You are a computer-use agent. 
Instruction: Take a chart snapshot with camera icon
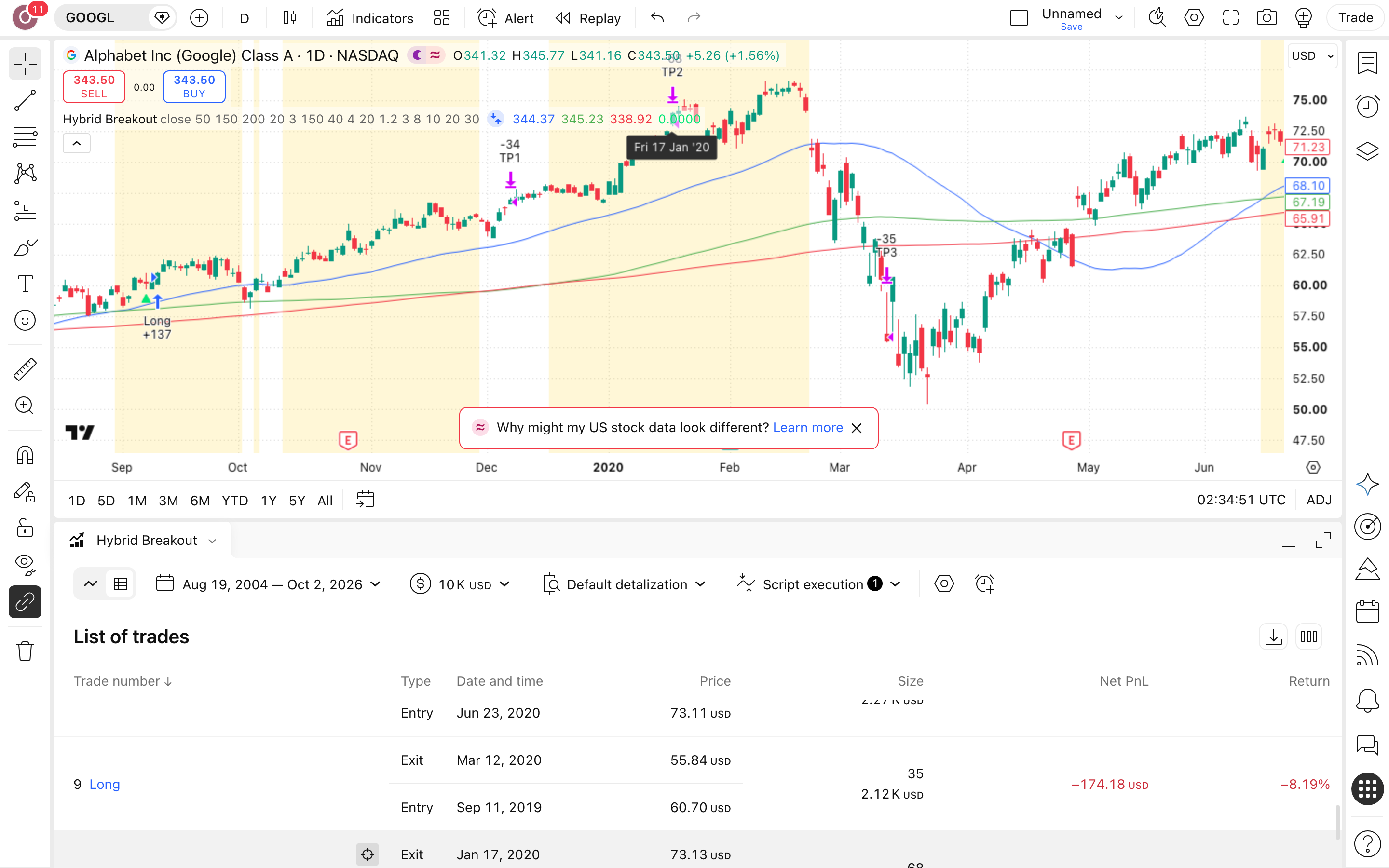[x=1266, y=18]
